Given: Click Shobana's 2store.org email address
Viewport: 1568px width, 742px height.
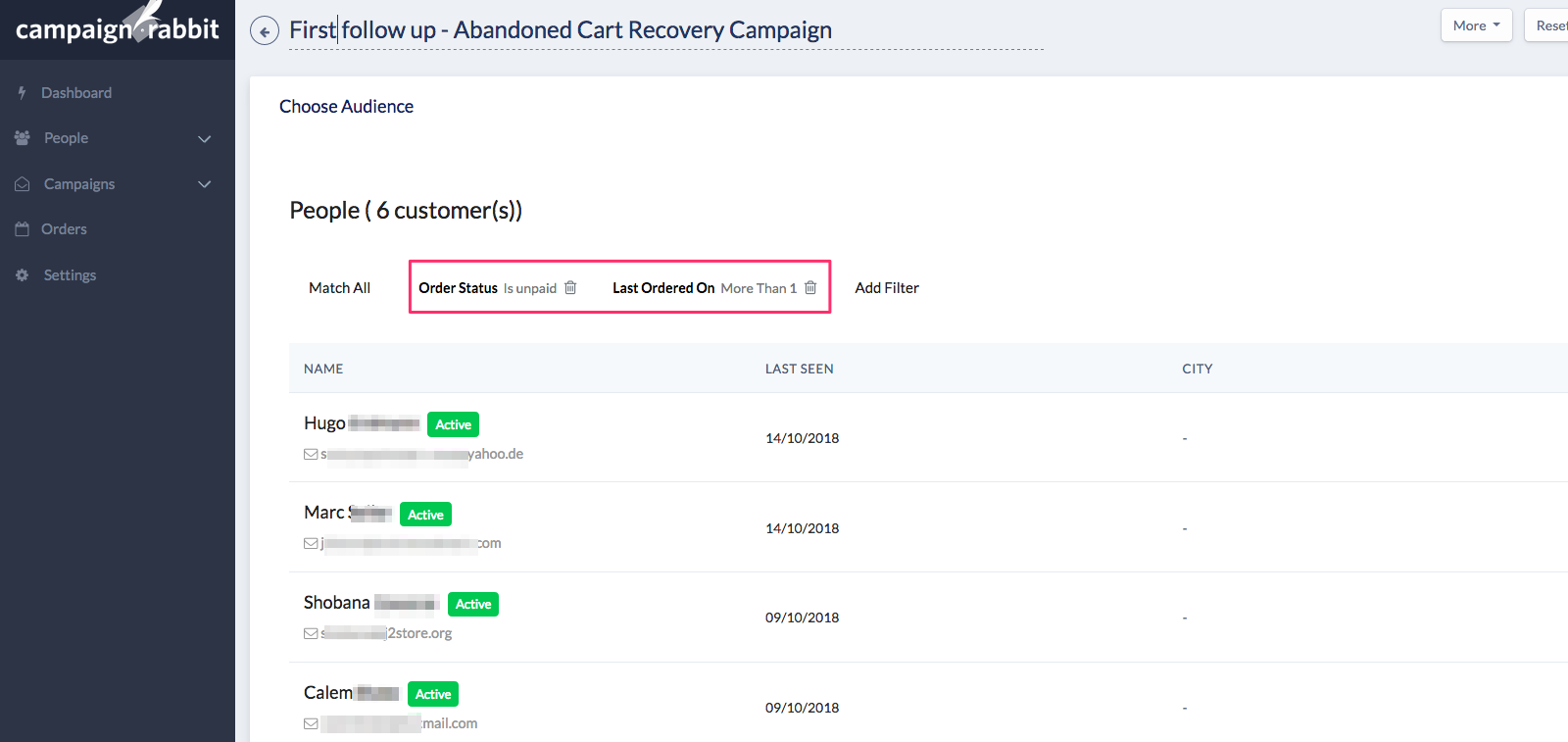Looking at the screenshot, I should pos(386,633).
